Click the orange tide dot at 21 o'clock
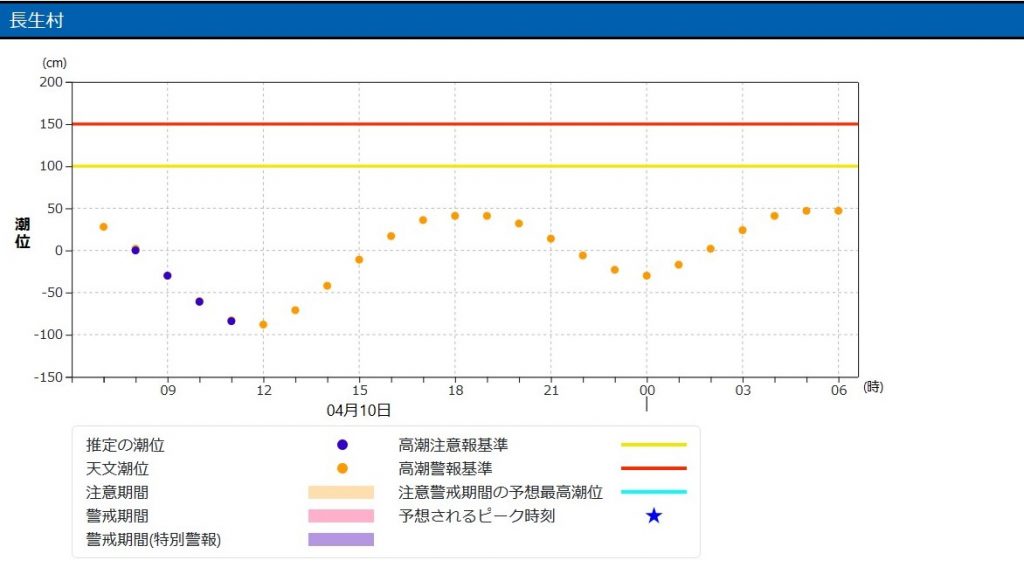Viewport: 1024px width, 581px height. pyautogui.click(x=551, y=239)
